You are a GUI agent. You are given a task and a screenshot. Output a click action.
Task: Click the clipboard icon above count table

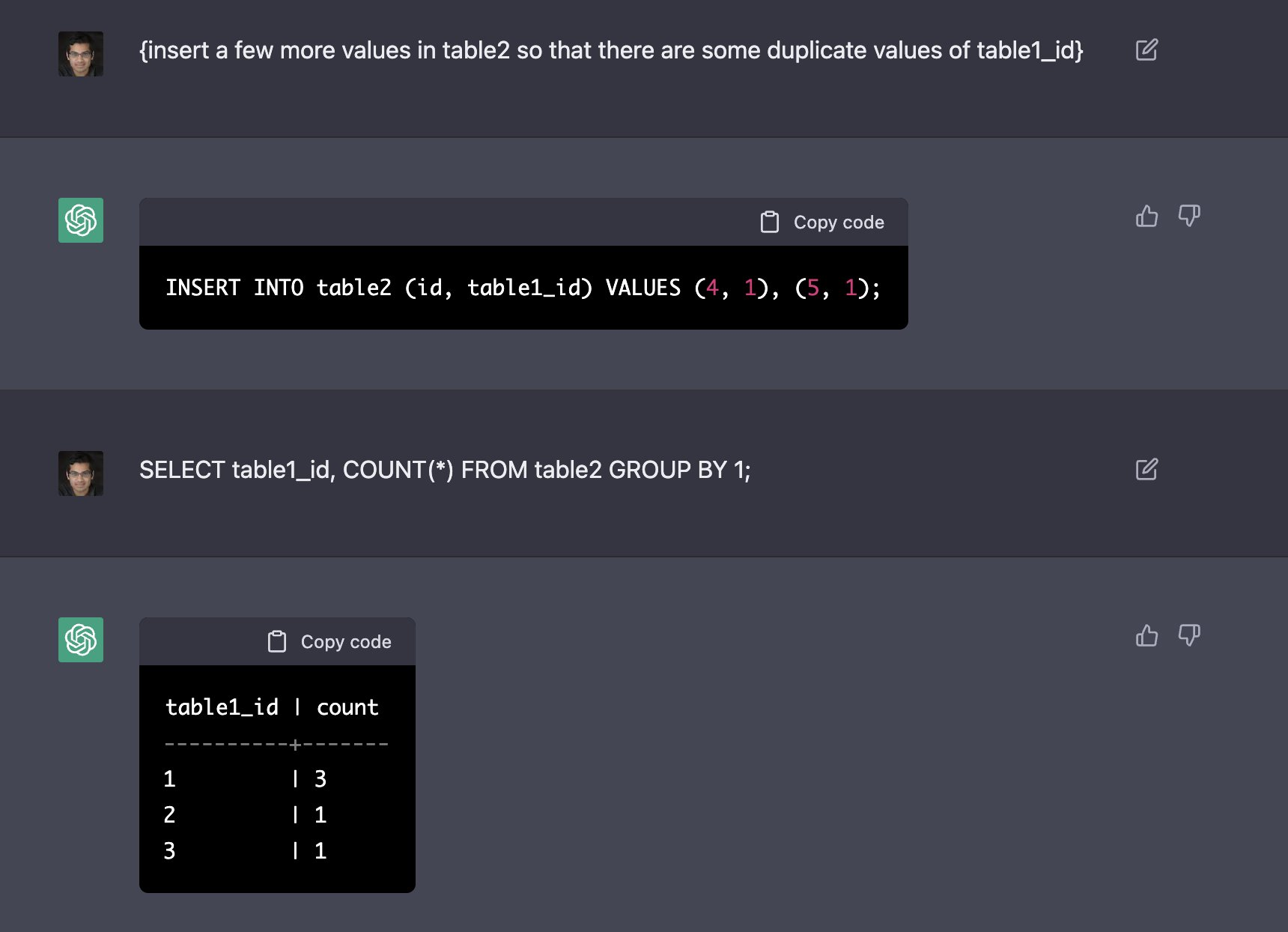pos(277,642)
